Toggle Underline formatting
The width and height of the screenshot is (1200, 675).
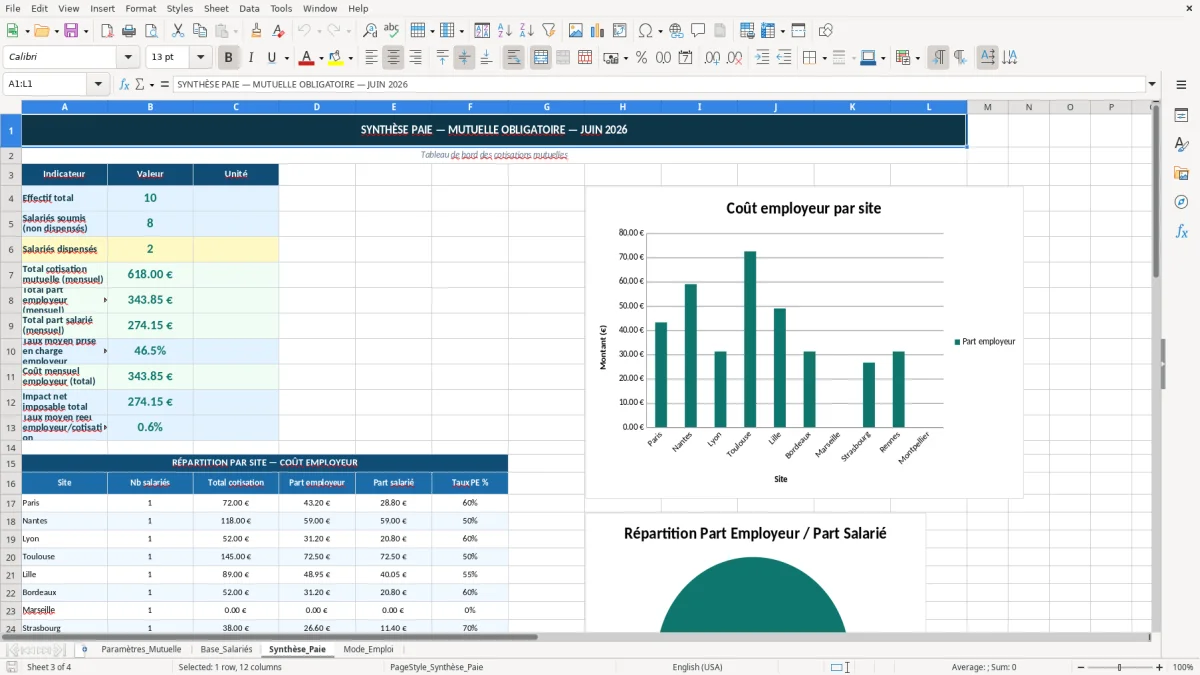pyautogui.click(x=271, y=58)
